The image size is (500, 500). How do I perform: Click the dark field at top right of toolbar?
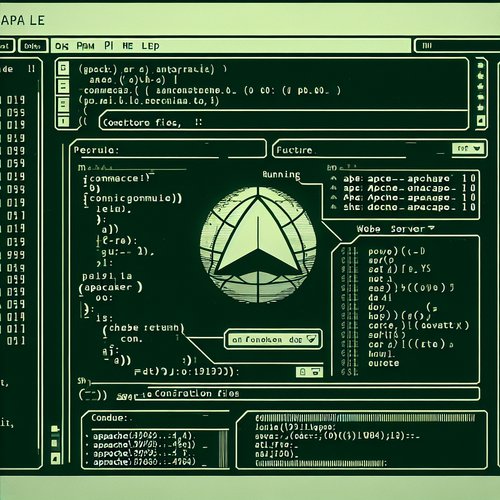(457, 46)
